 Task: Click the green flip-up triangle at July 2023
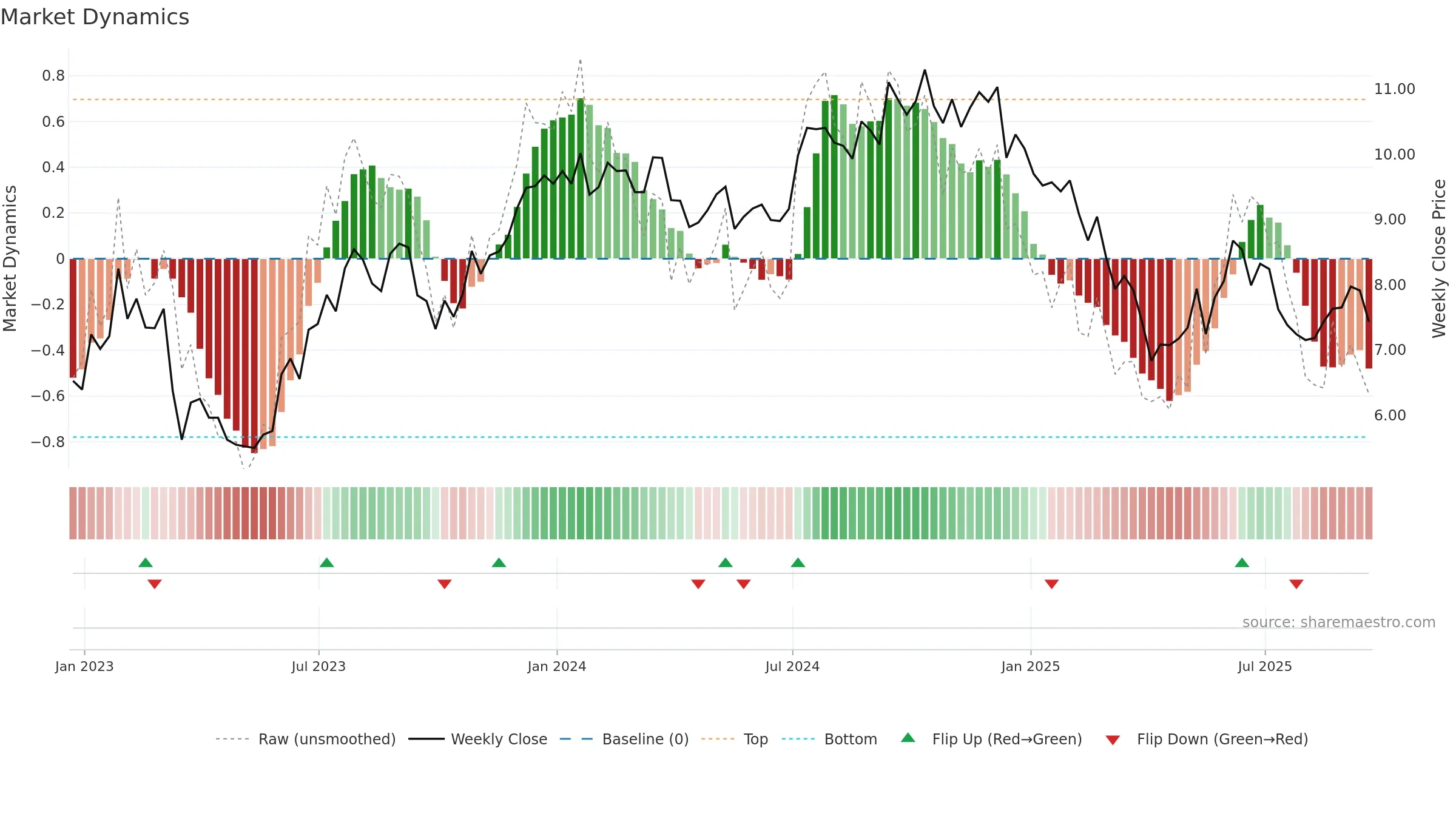pos(327,562)
